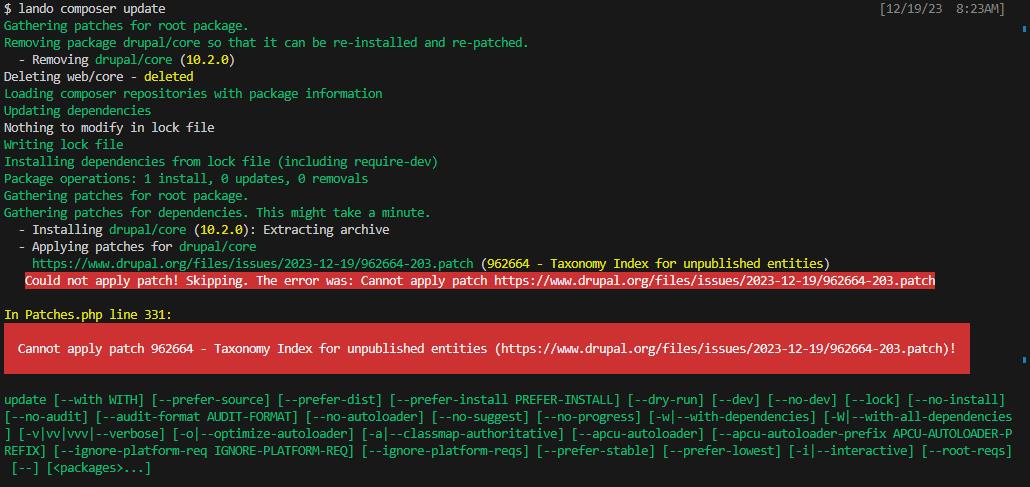Click the line "Deleting web/core - deleted"
This screenshot has height=487, width=1030.
pyautogui.click(x=99, y=77)
